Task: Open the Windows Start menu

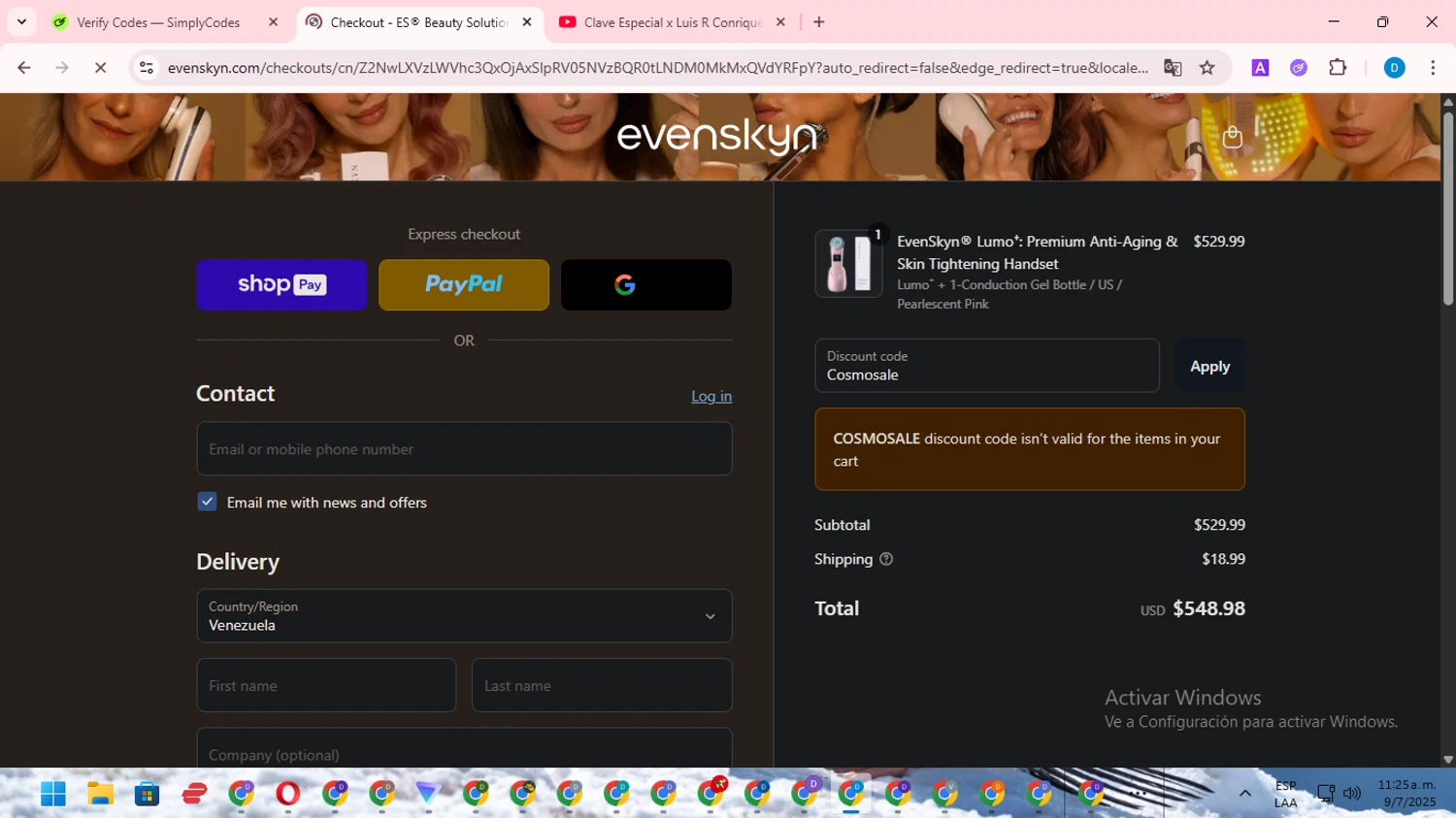Action: (x=53, y=794)
